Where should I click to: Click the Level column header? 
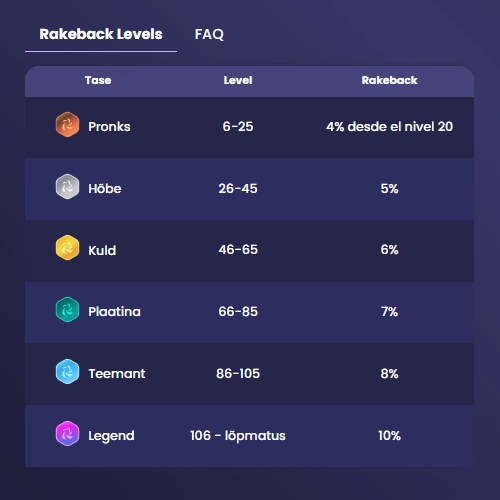coord(238,80)
